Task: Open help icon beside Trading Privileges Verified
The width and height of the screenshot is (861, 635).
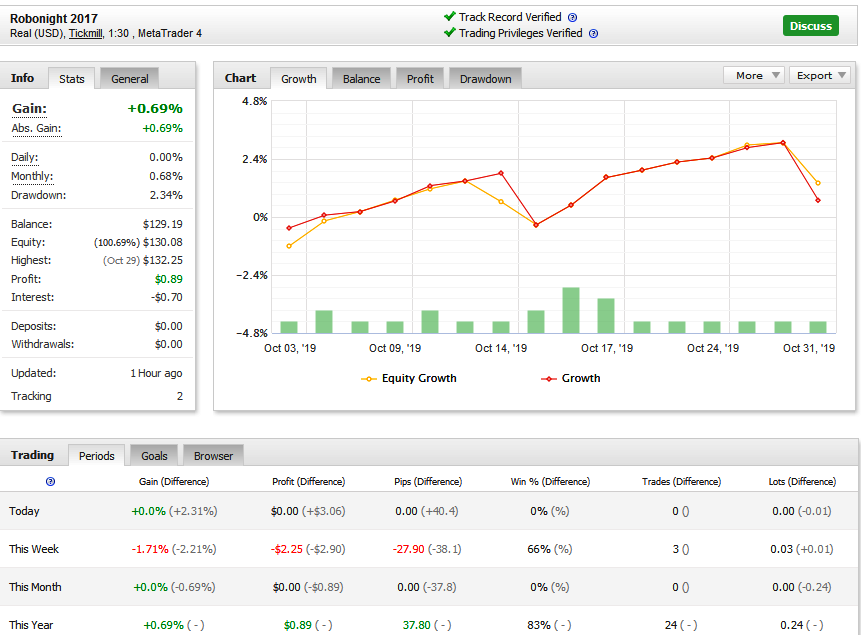Action: (593, 34)
